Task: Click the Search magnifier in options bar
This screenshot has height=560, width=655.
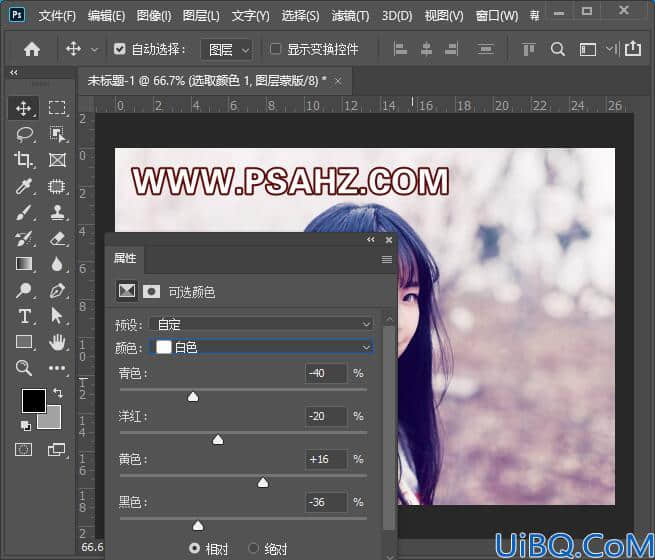Action: (558, 49)
